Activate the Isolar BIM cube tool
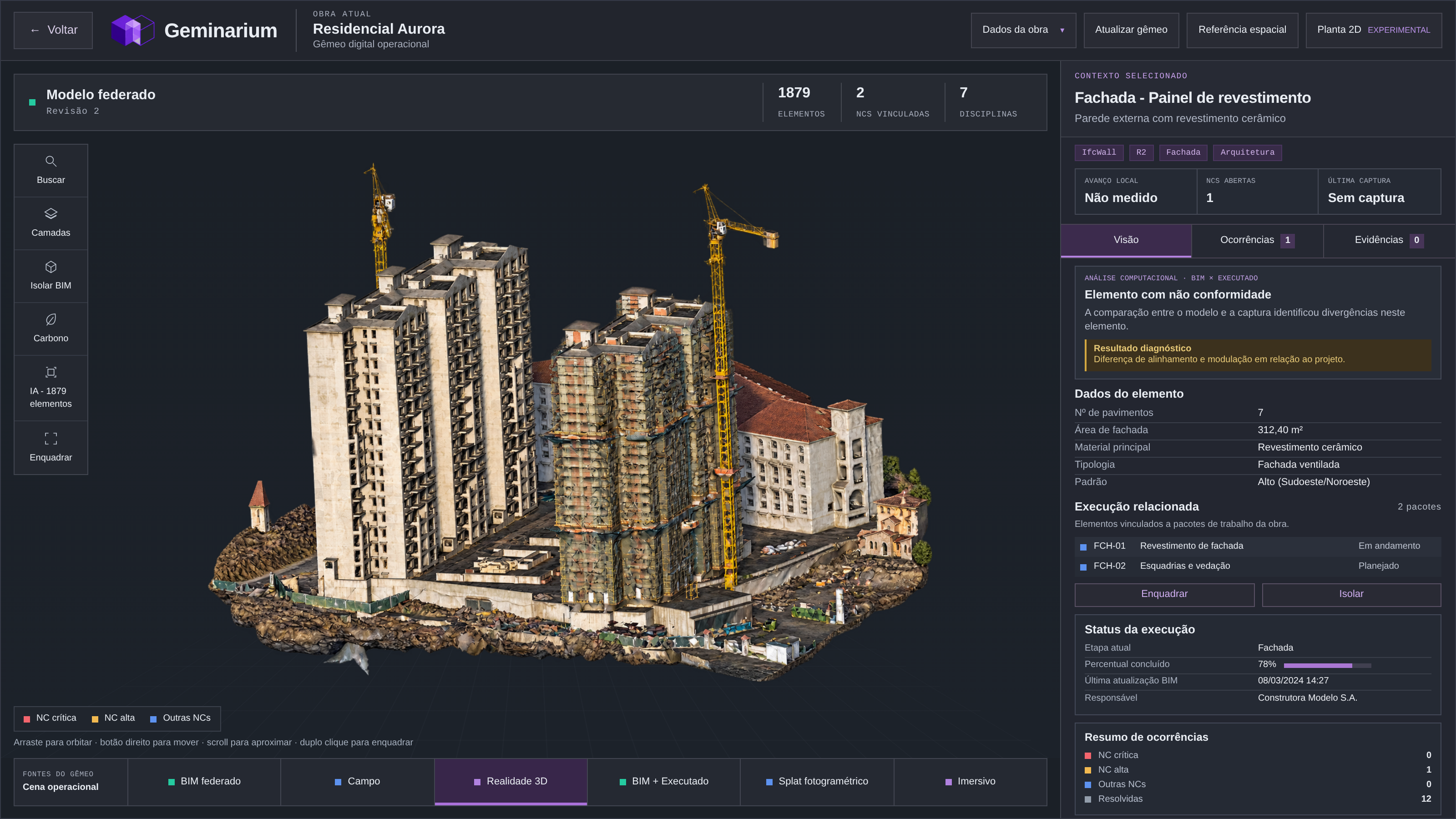 pyautogui.click(x=51, y=276)
